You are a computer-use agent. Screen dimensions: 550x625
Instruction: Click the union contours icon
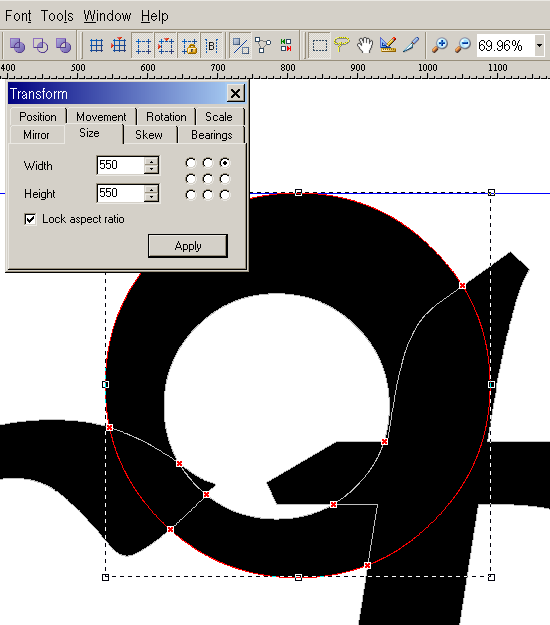tap(17, 45)
